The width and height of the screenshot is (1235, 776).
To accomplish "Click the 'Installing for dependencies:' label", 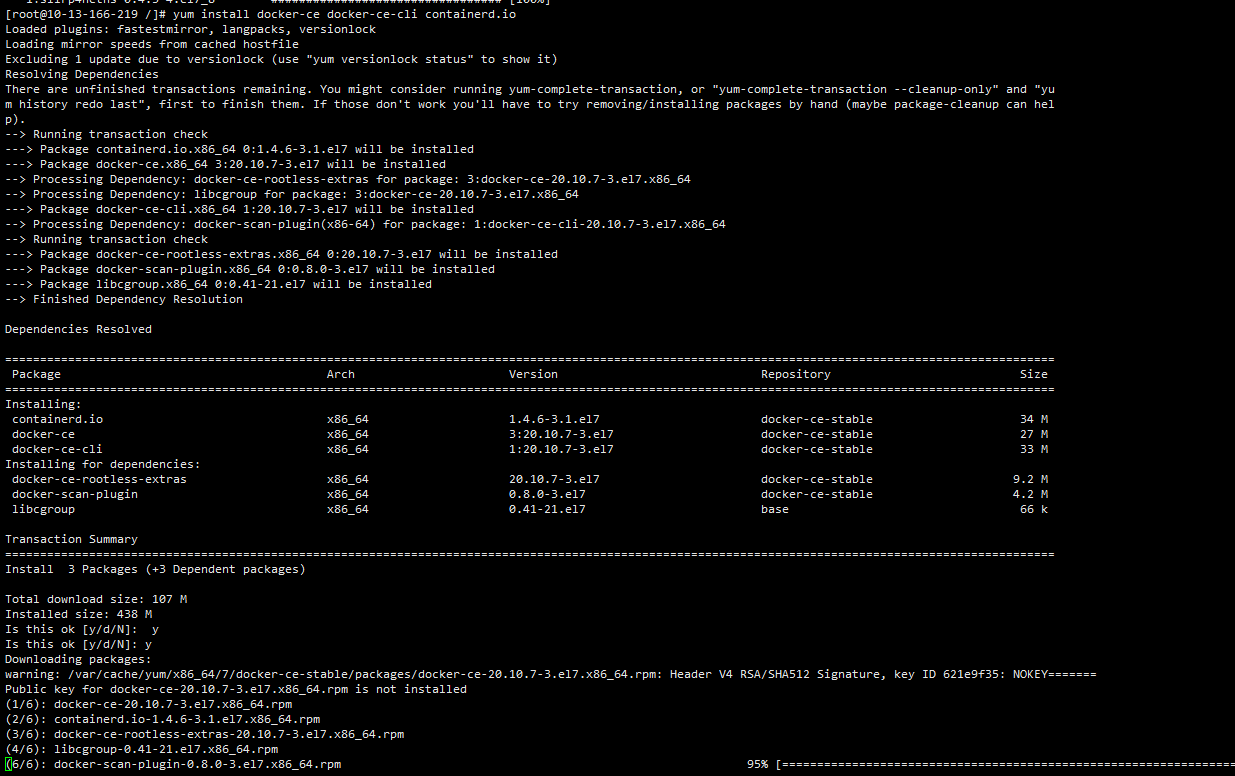I will pyautogui.click(x=103, y=464).
